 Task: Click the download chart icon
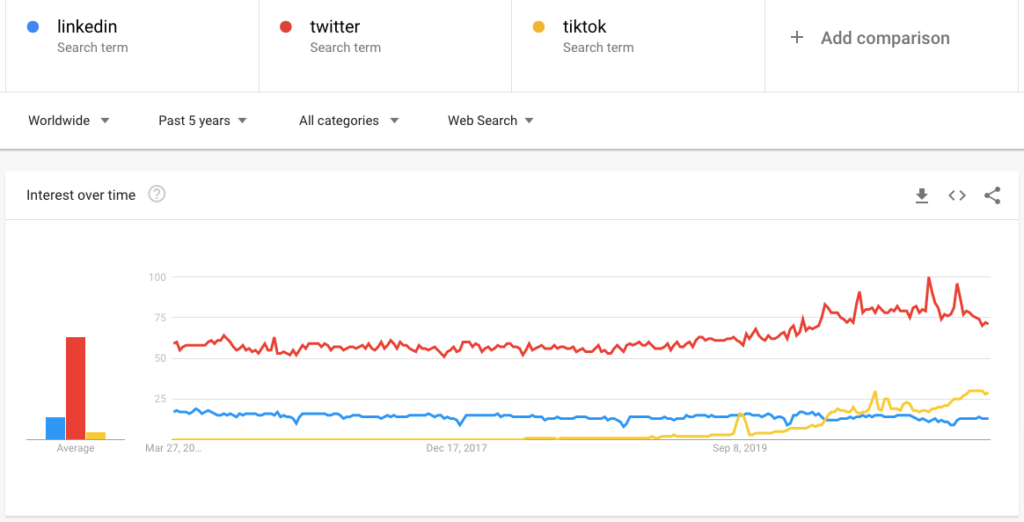tap(922, 196)
